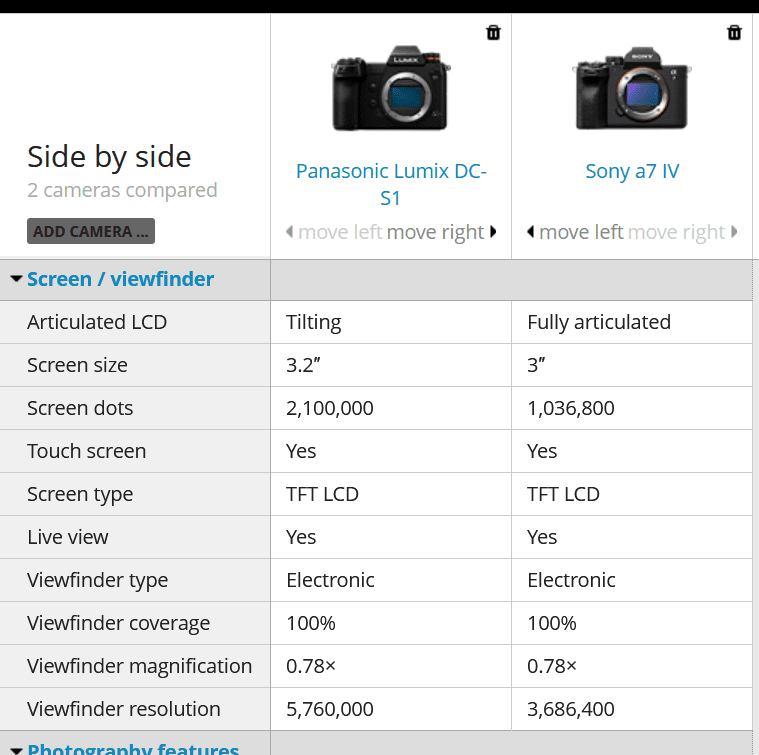Click the greyed left arrow under Panasonic Lumix
This screenshot has height=755, width=759.
point(289,232)
